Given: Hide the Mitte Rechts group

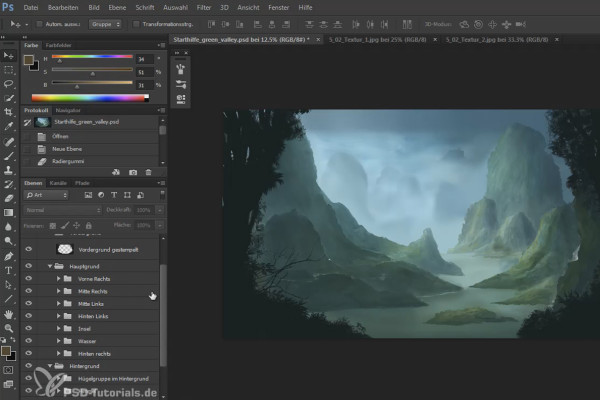Looking at the screenshot, I should point(29,291).
